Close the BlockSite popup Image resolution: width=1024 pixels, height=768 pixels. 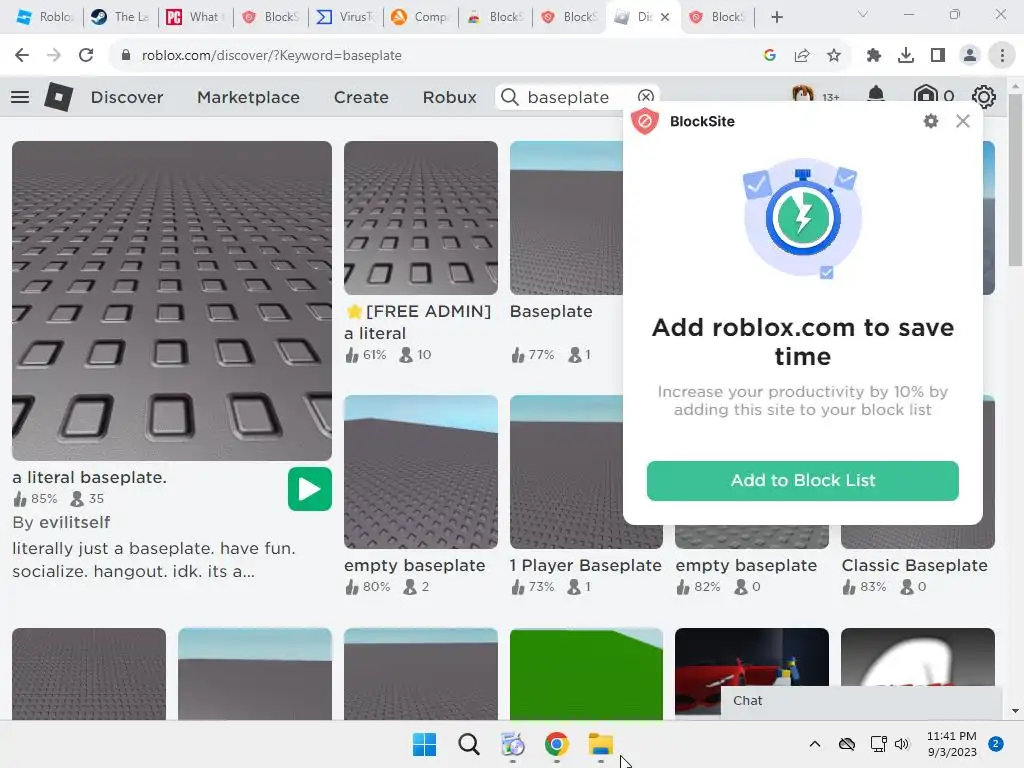click(963, 121)
